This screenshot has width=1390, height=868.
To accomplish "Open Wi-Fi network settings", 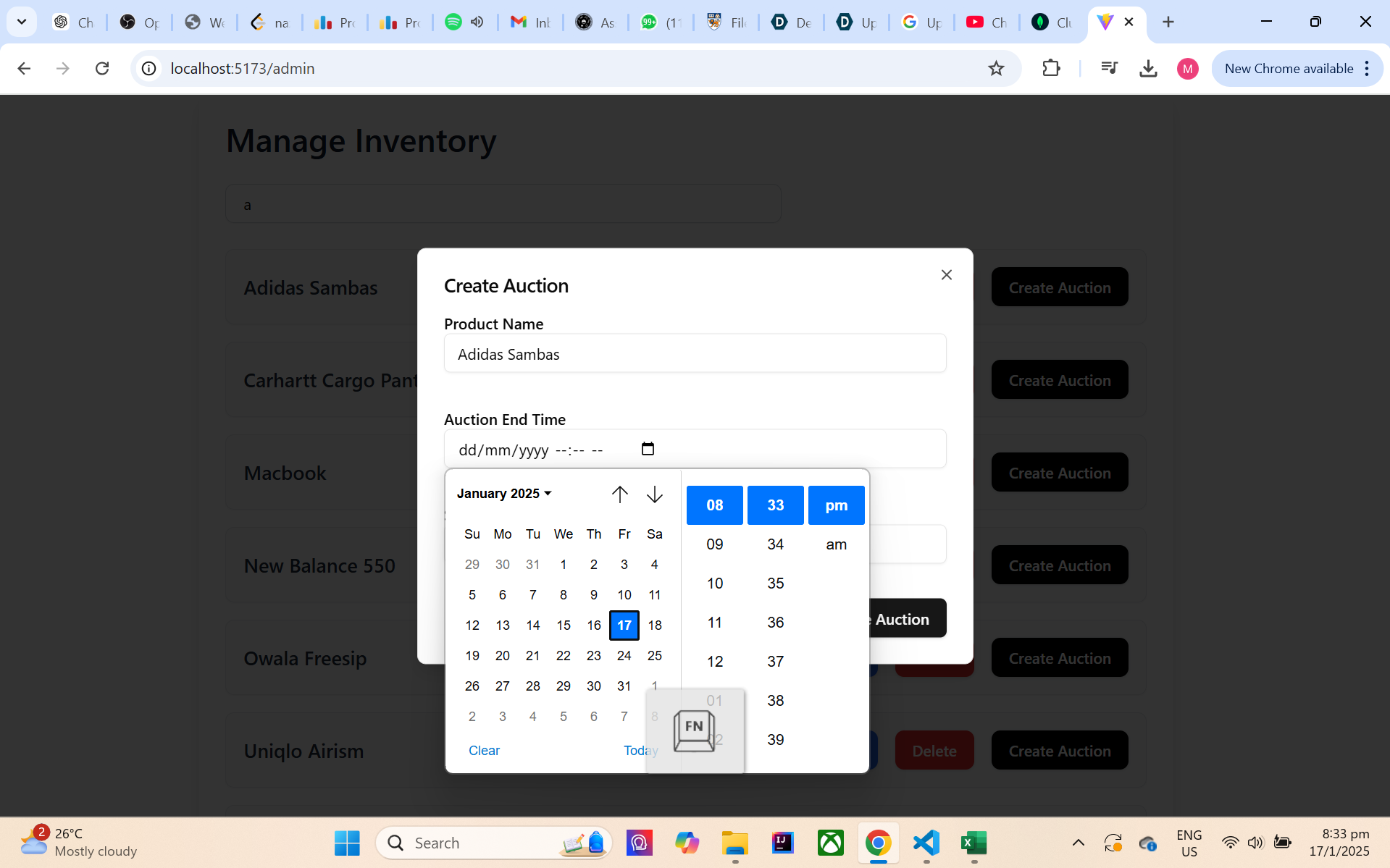I will tap(1230, 843).
